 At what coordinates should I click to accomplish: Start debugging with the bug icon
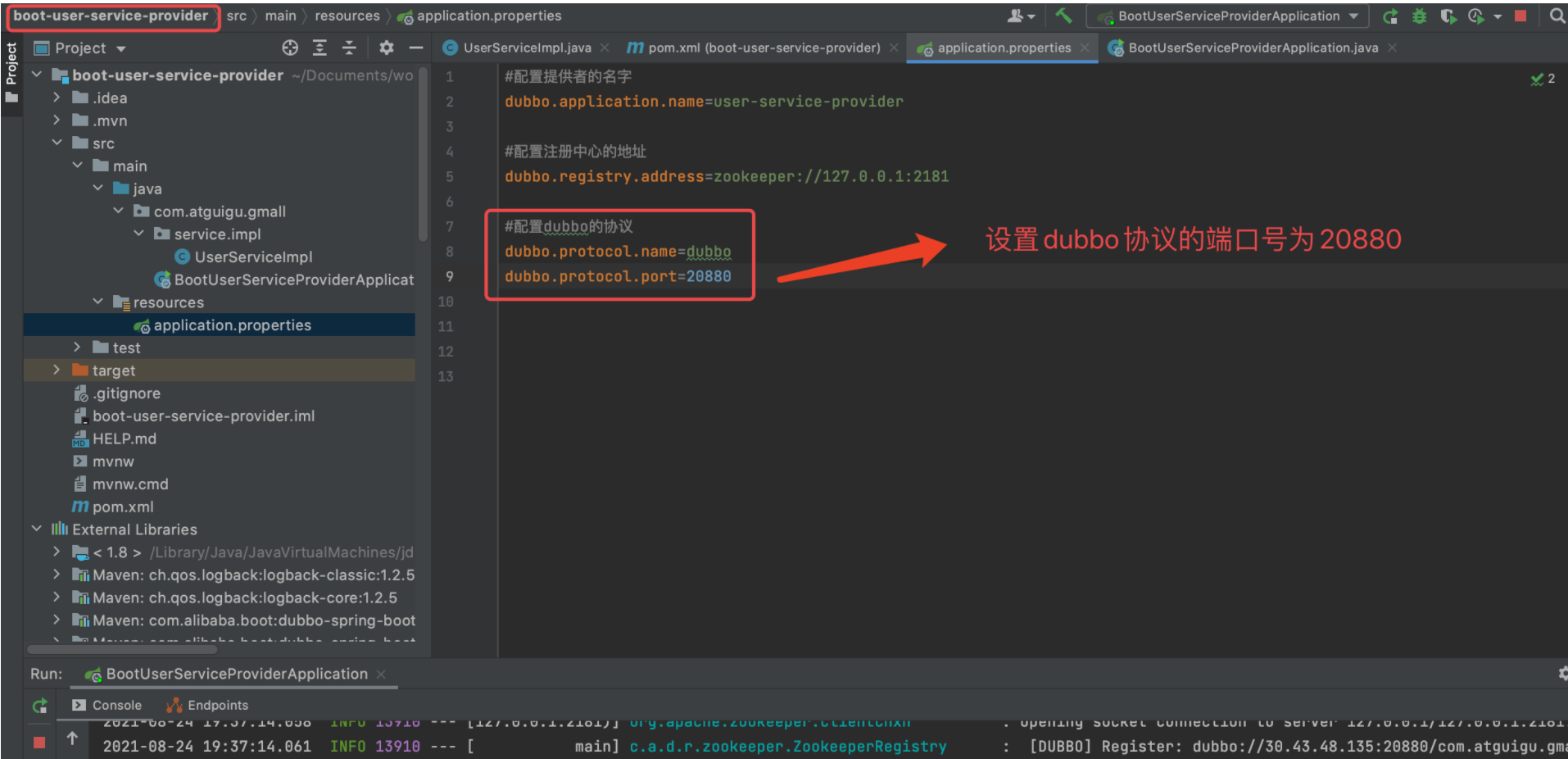(x=1420, y=16)
